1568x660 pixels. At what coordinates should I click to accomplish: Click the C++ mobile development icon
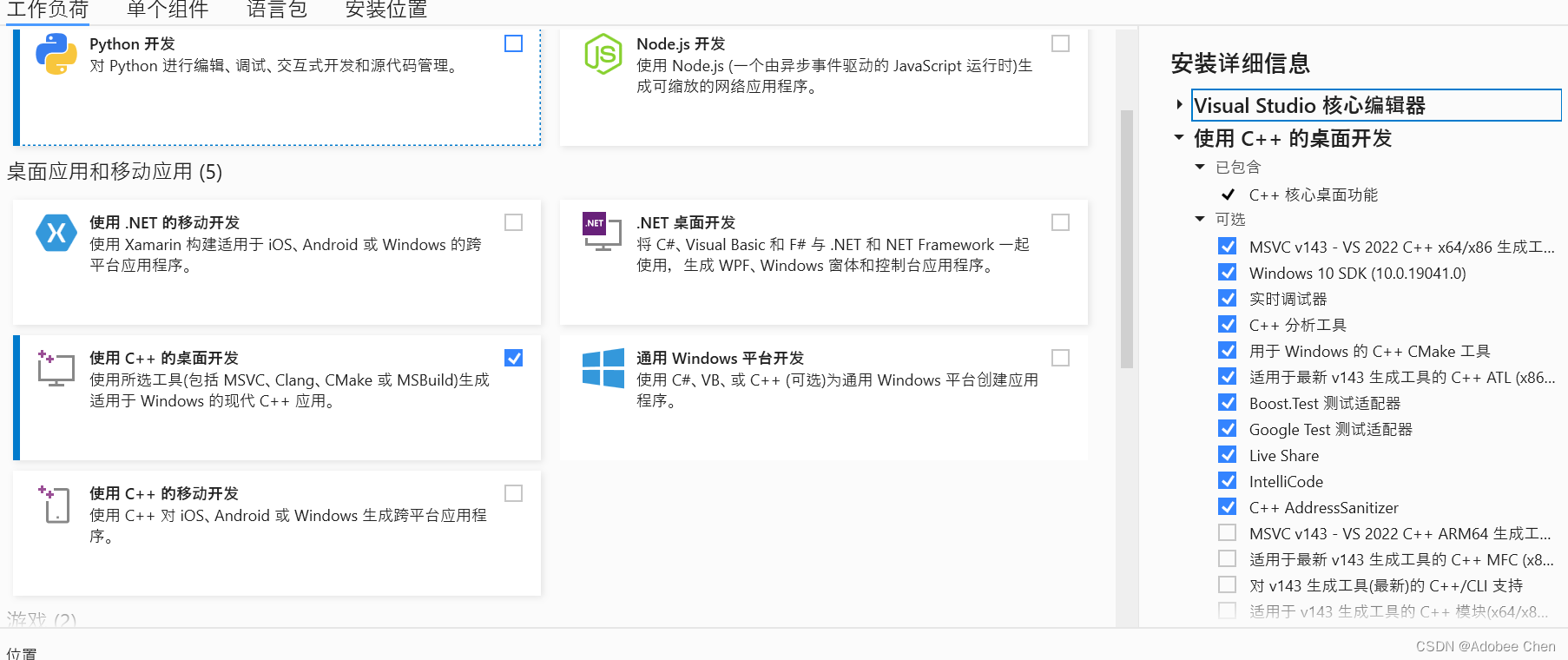point(55,504)
